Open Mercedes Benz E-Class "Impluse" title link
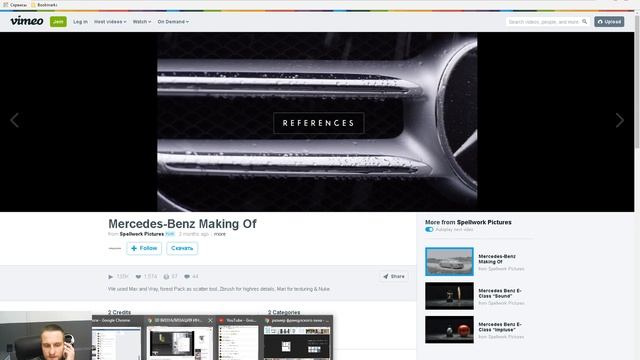 [x=500, y=327]
